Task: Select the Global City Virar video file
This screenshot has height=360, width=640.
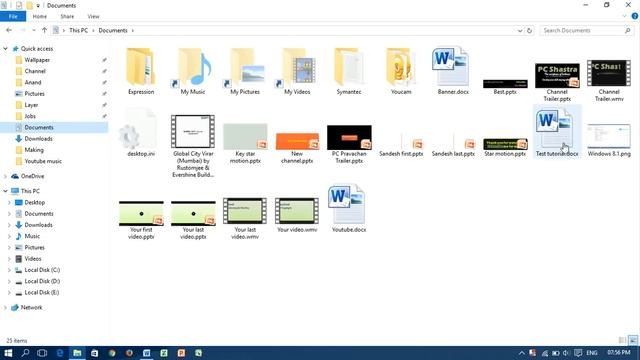Action: pyautogui.click(x=193, y=146)
